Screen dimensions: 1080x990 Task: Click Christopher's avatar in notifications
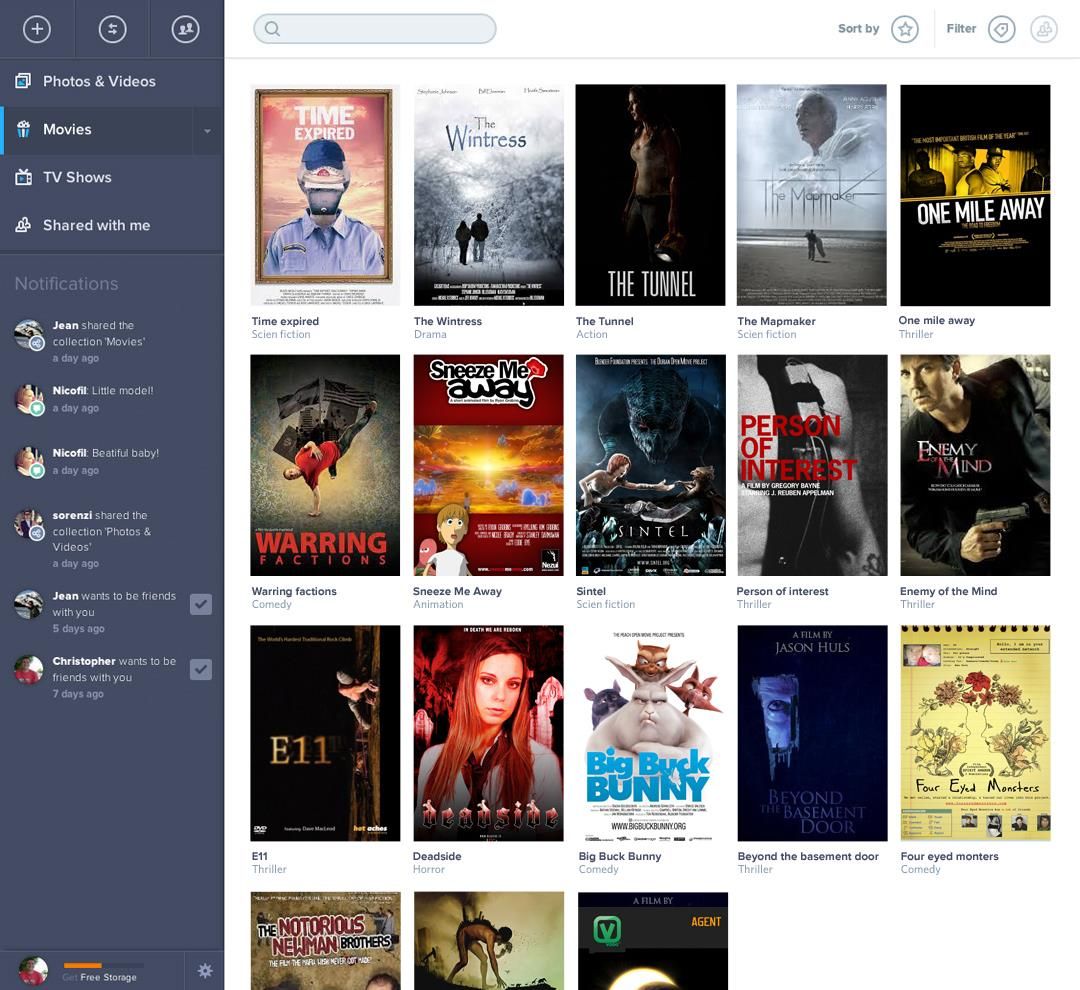click(29, 670)
